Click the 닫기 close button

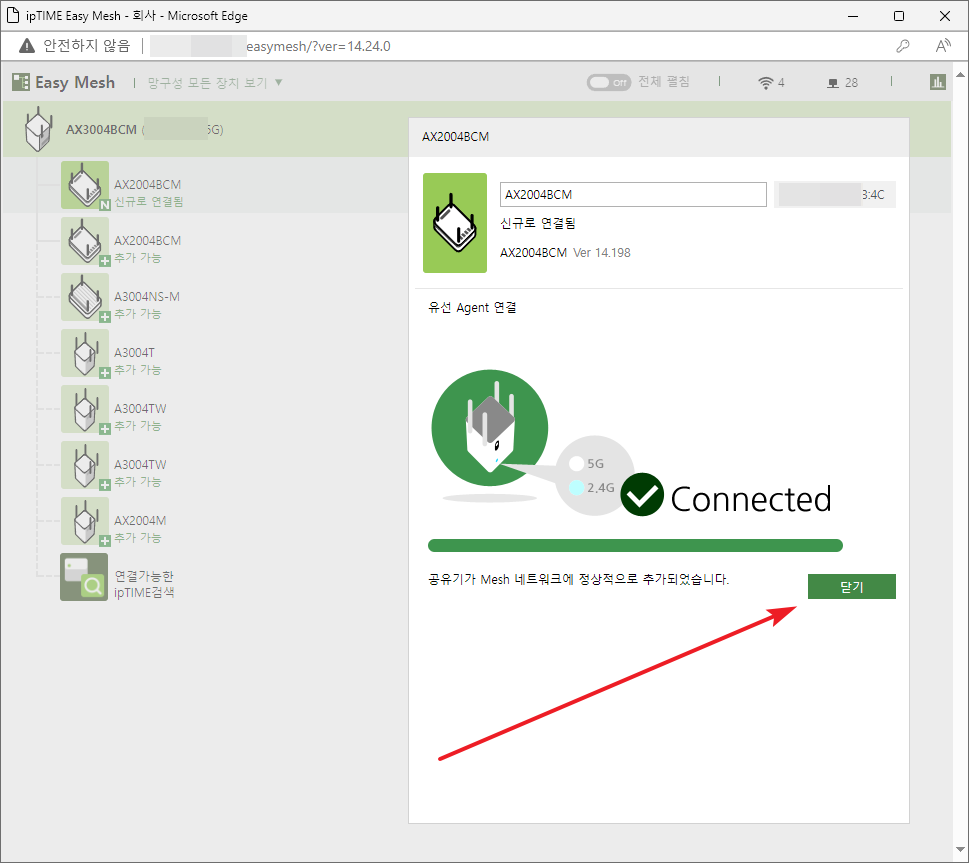(852, 587)
